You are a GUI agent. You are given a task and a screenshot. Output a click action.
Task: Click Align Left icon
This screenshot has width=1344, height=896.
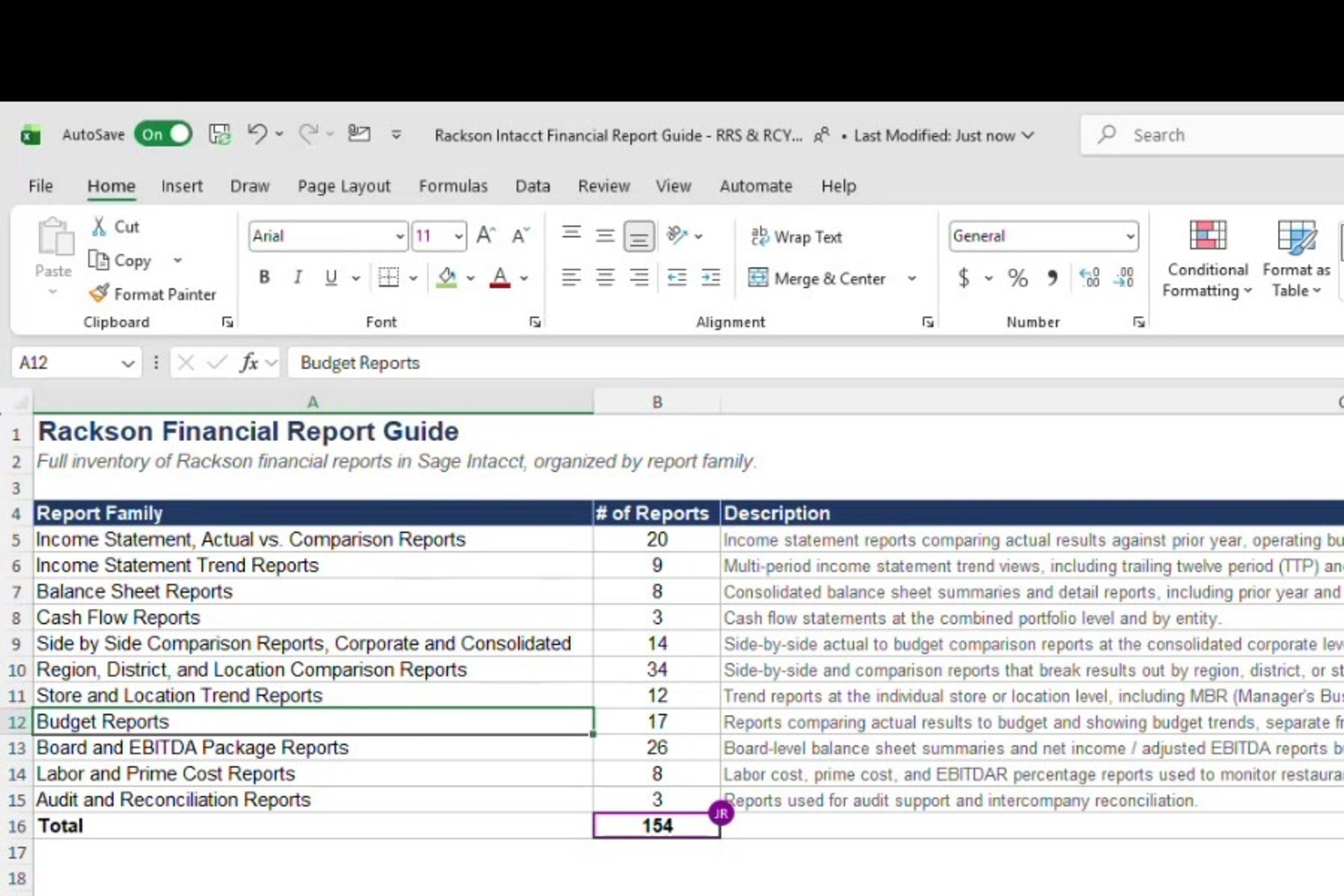tap(571, 278)
